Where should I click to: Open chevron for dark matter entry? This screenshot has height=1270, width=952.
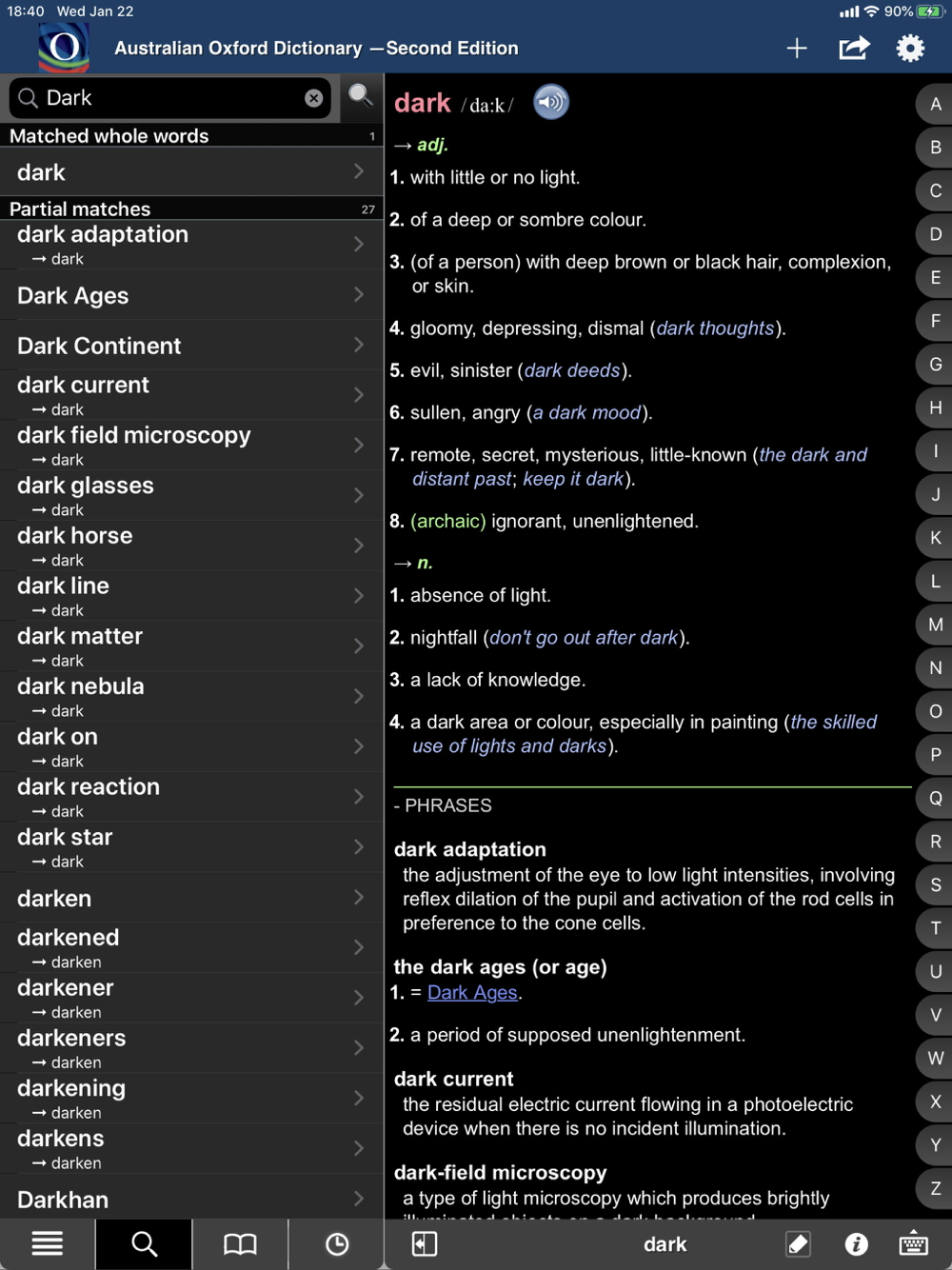tap(359, 646)
